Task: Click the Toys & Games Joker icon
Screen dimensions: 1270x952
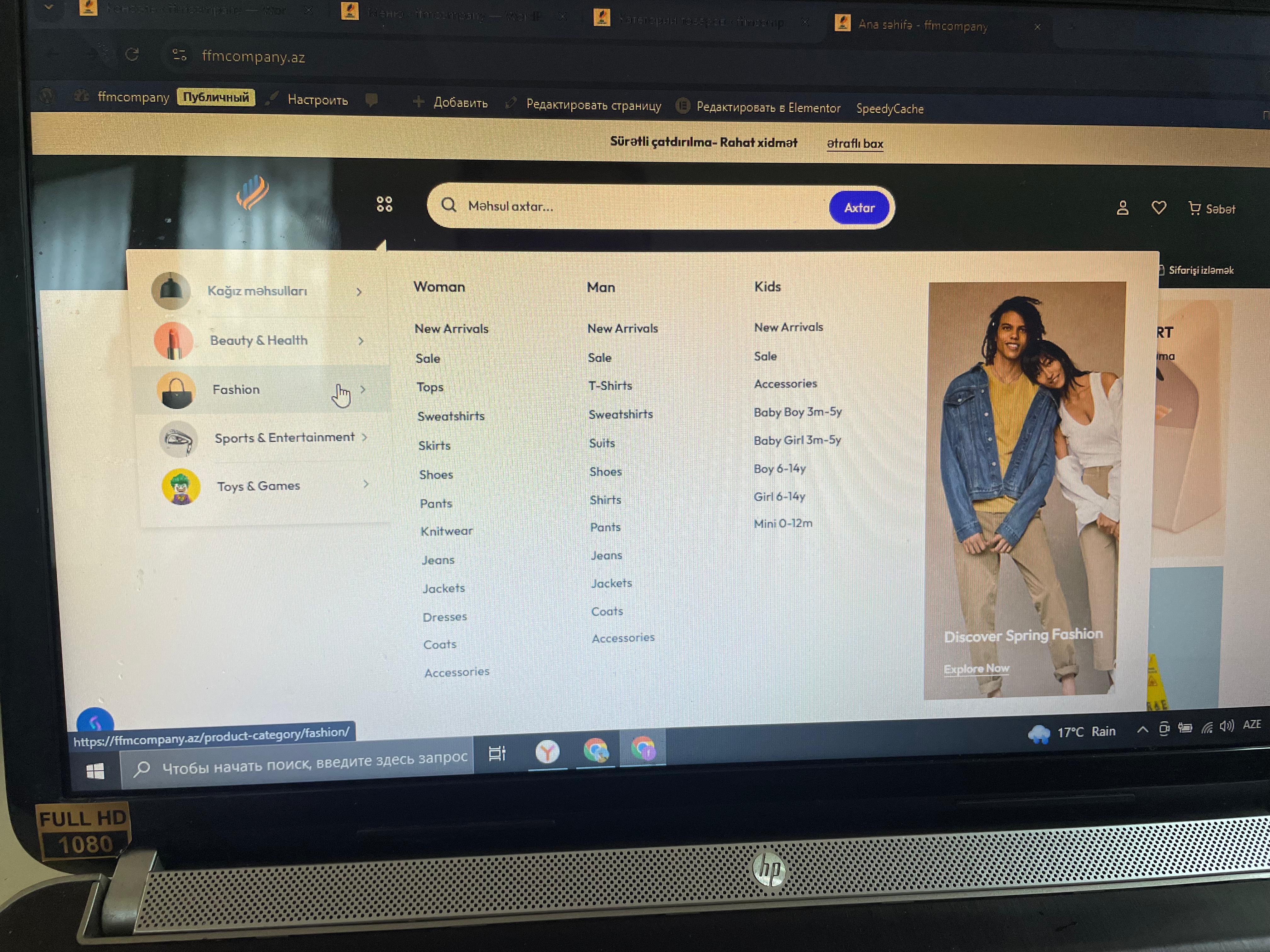Action: point(181,487)
